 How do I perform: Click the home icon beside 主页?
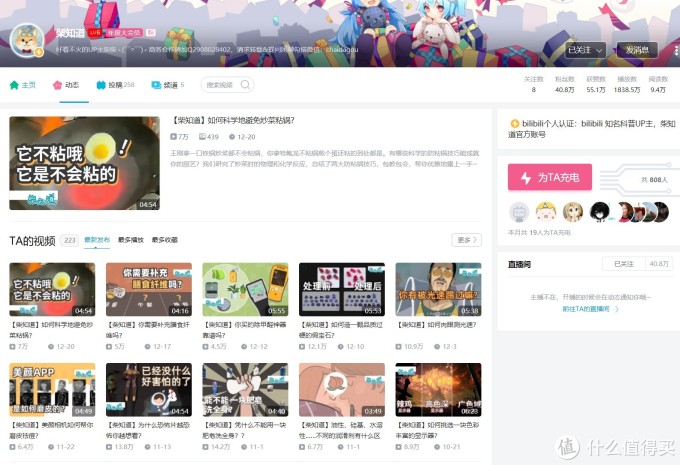14,85
